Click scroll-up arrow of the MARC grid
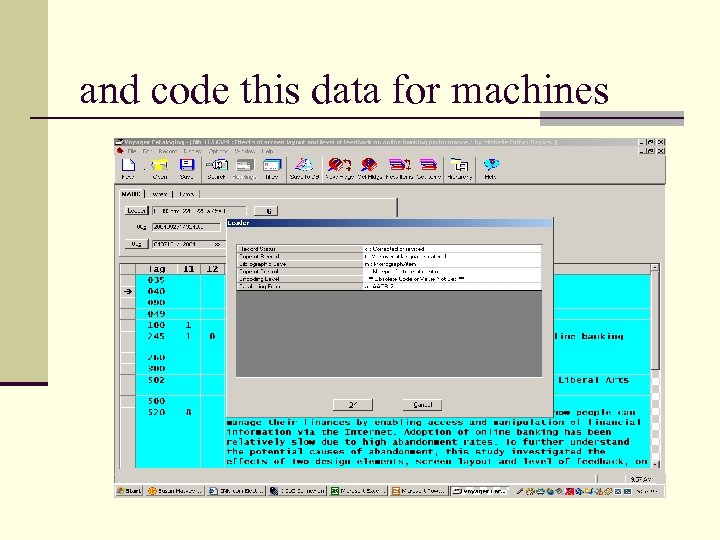 click(x=655, y=267)
